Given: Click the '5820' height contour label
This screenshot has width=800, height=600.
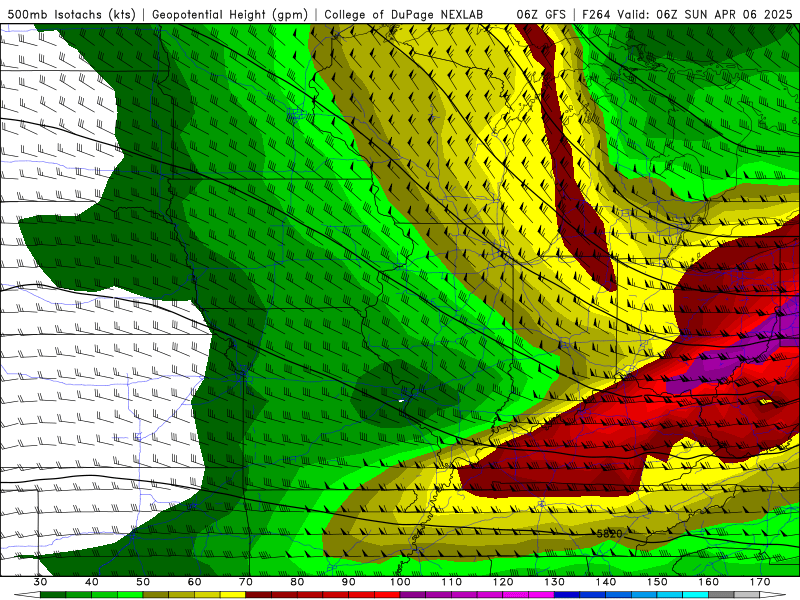Looking at the screenshot, I should click(x=609, y=534).
